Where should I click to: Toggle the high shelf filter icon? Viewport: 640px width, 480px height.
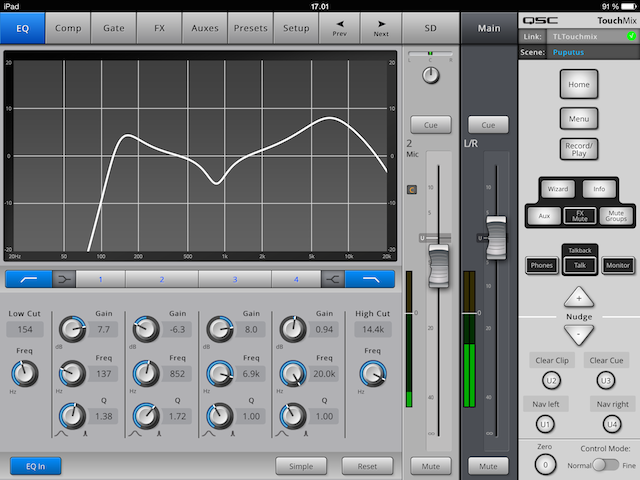tap(333, 279)
